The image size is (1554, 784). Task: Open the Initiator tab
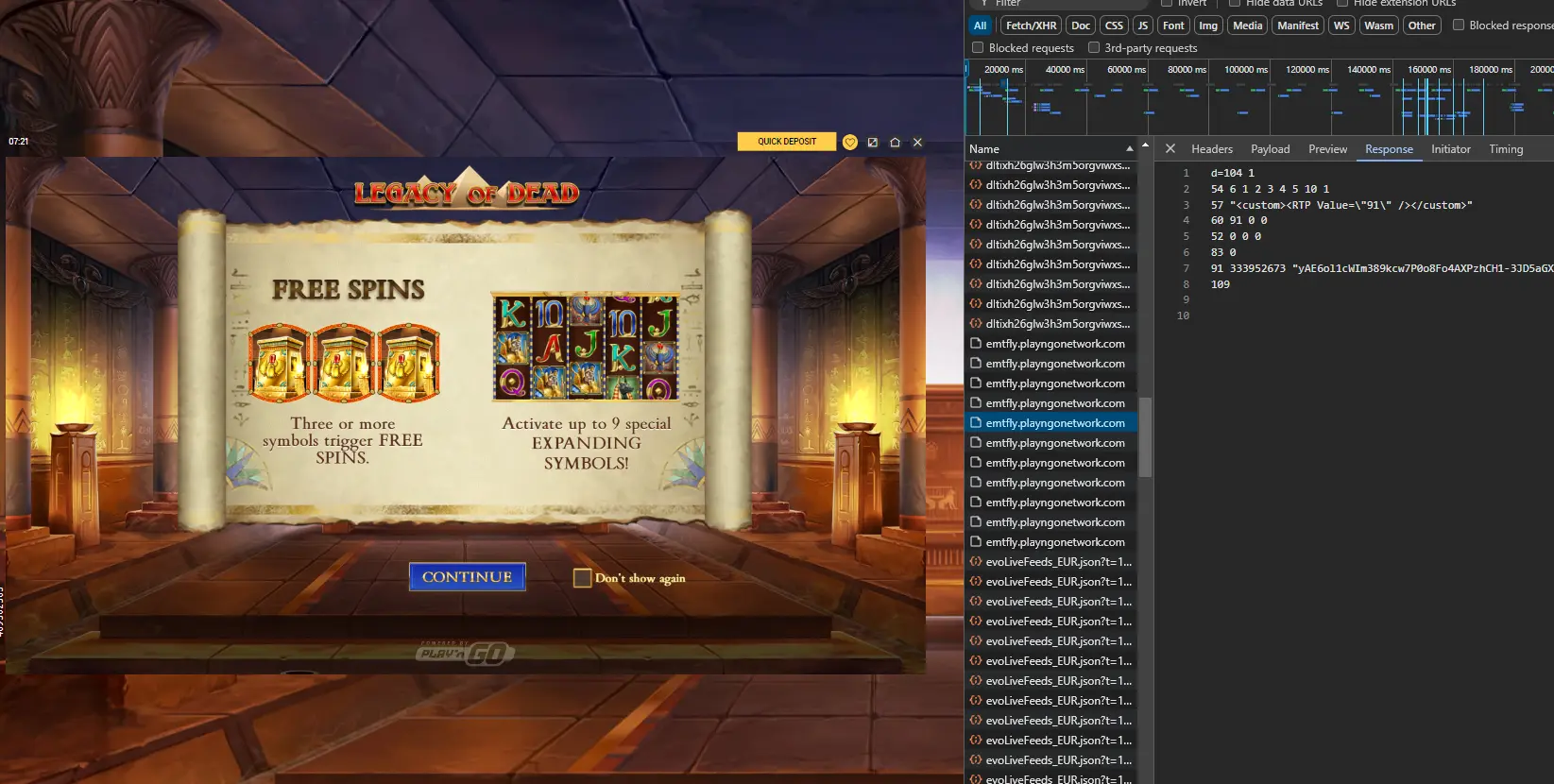point(1450,149)
